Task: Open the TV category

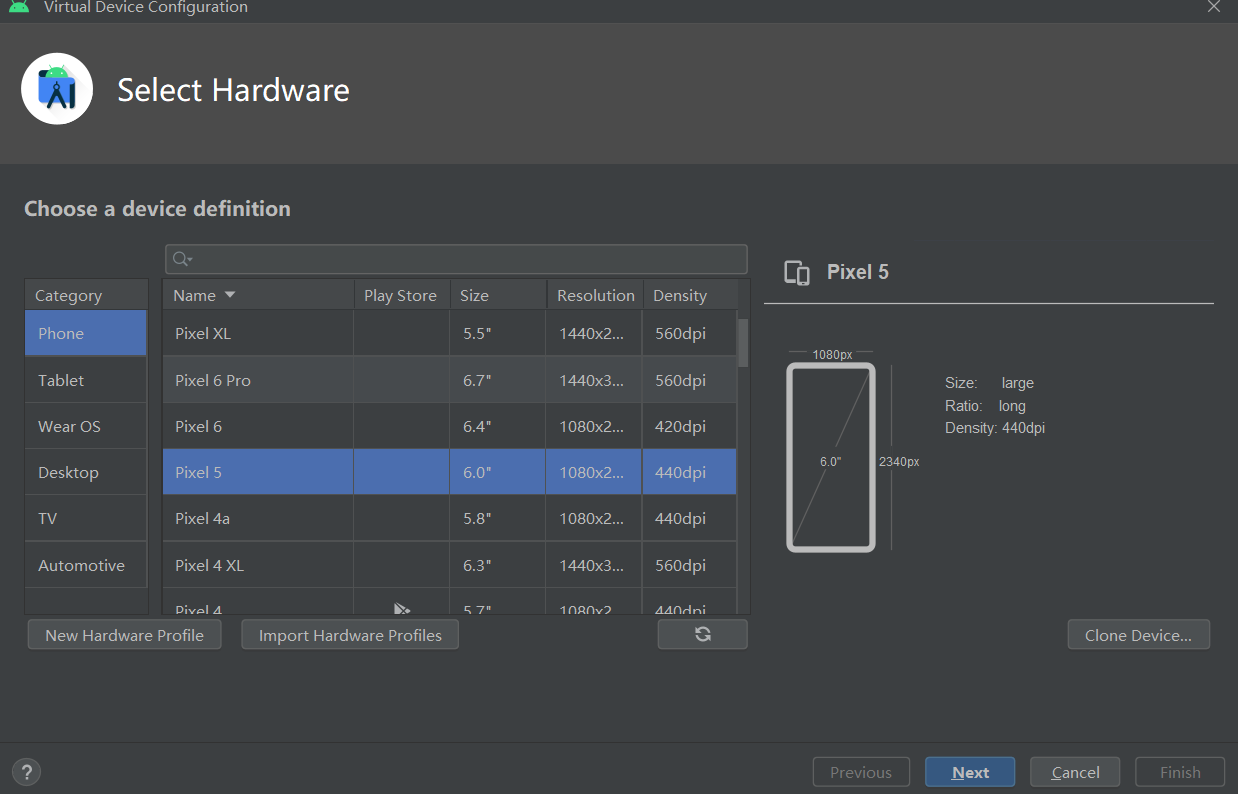Action: [x=48, y=518]
